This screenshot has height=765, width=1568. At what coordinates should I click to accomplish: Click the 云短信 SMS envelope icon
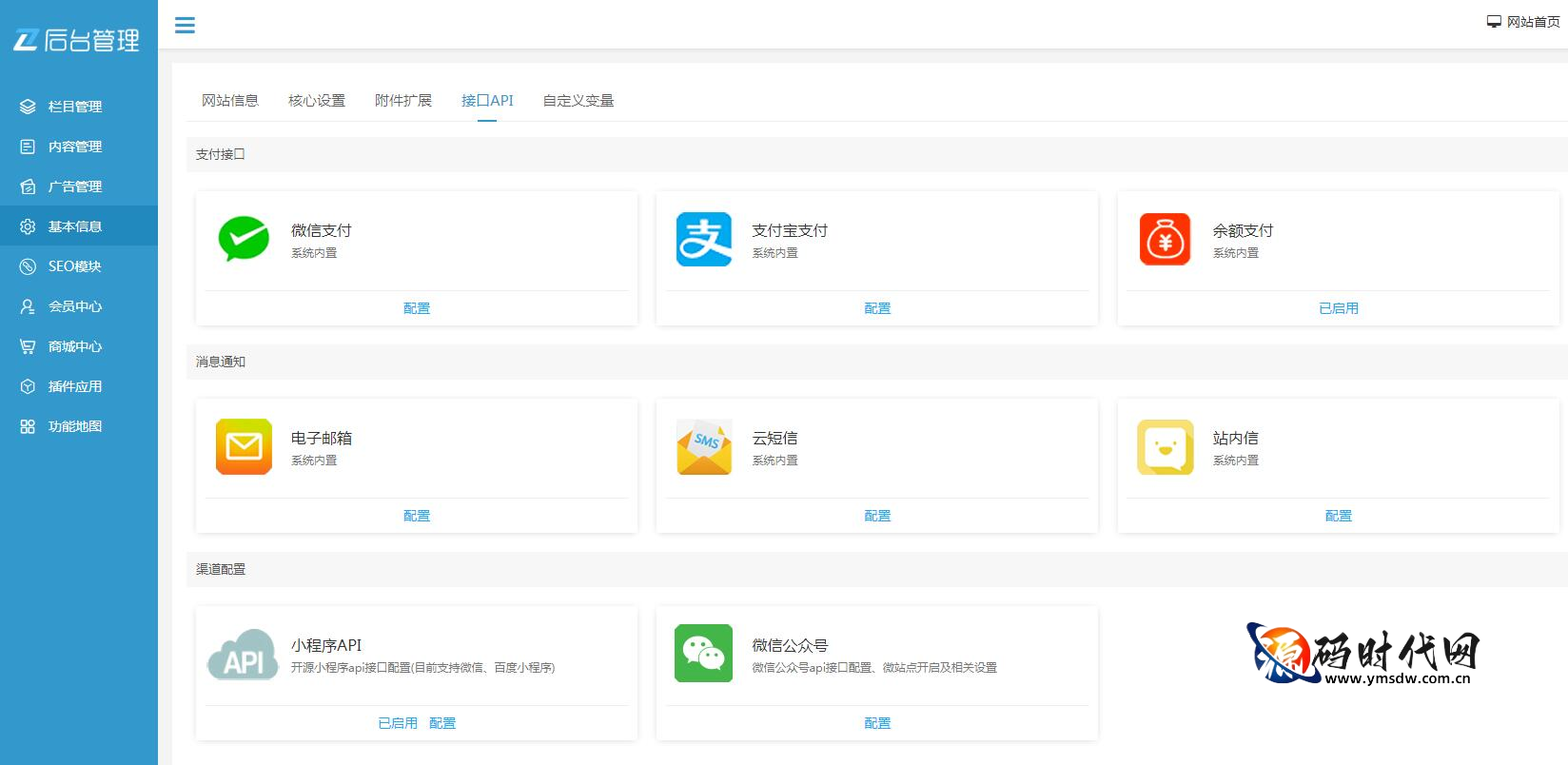point(704,446)
